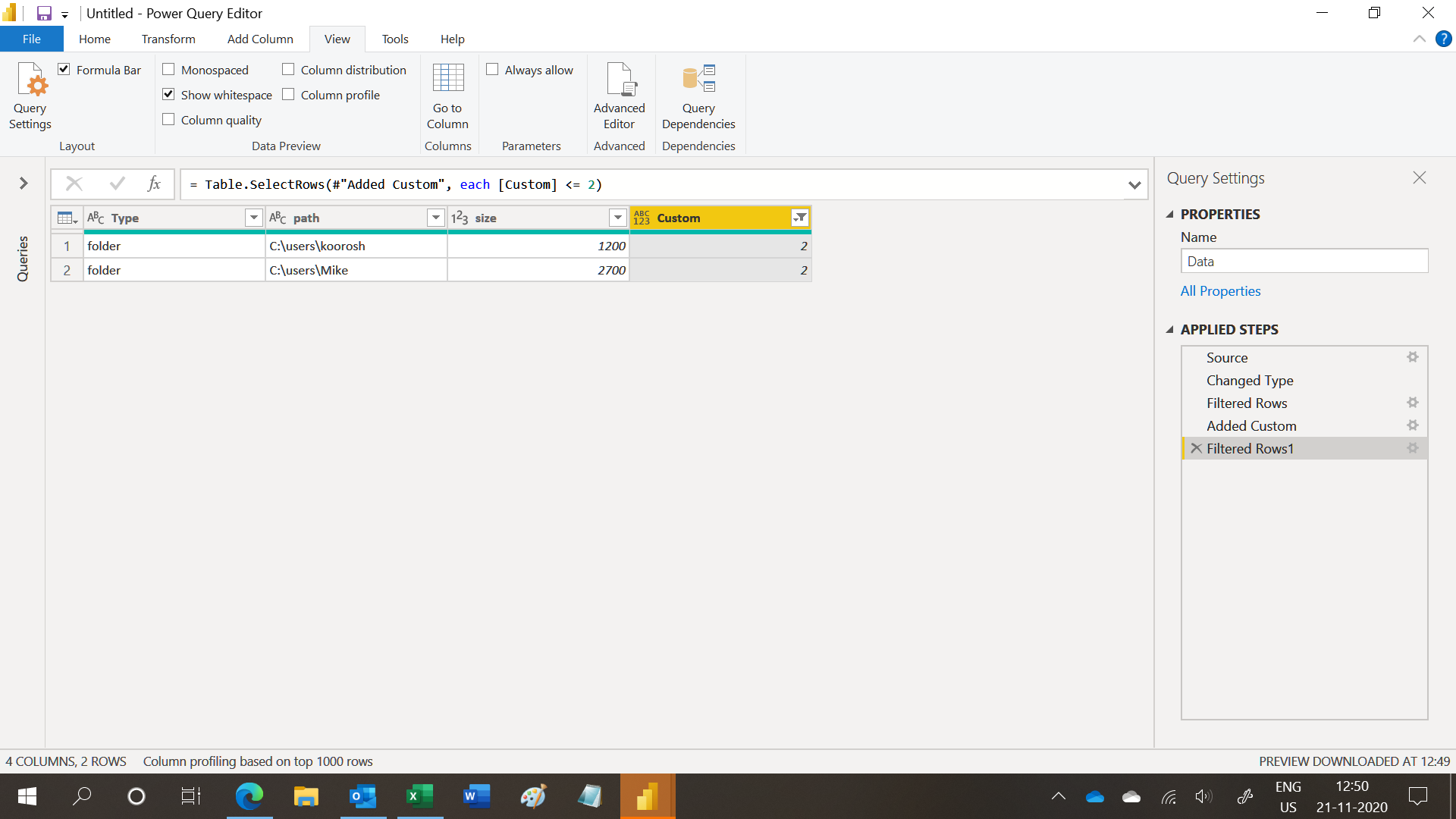Screen dimensions: 1456x819
Task: Expand the formula bar with chevron
Action: tap(1134, 185)
